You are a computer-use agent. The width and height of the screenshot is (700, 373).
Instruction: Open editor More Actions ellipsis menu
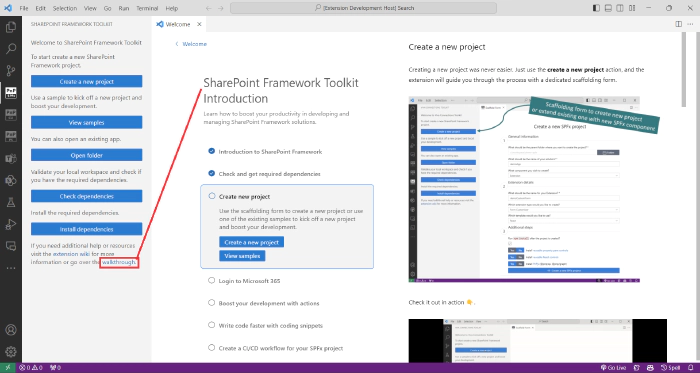tap(691, 24)
